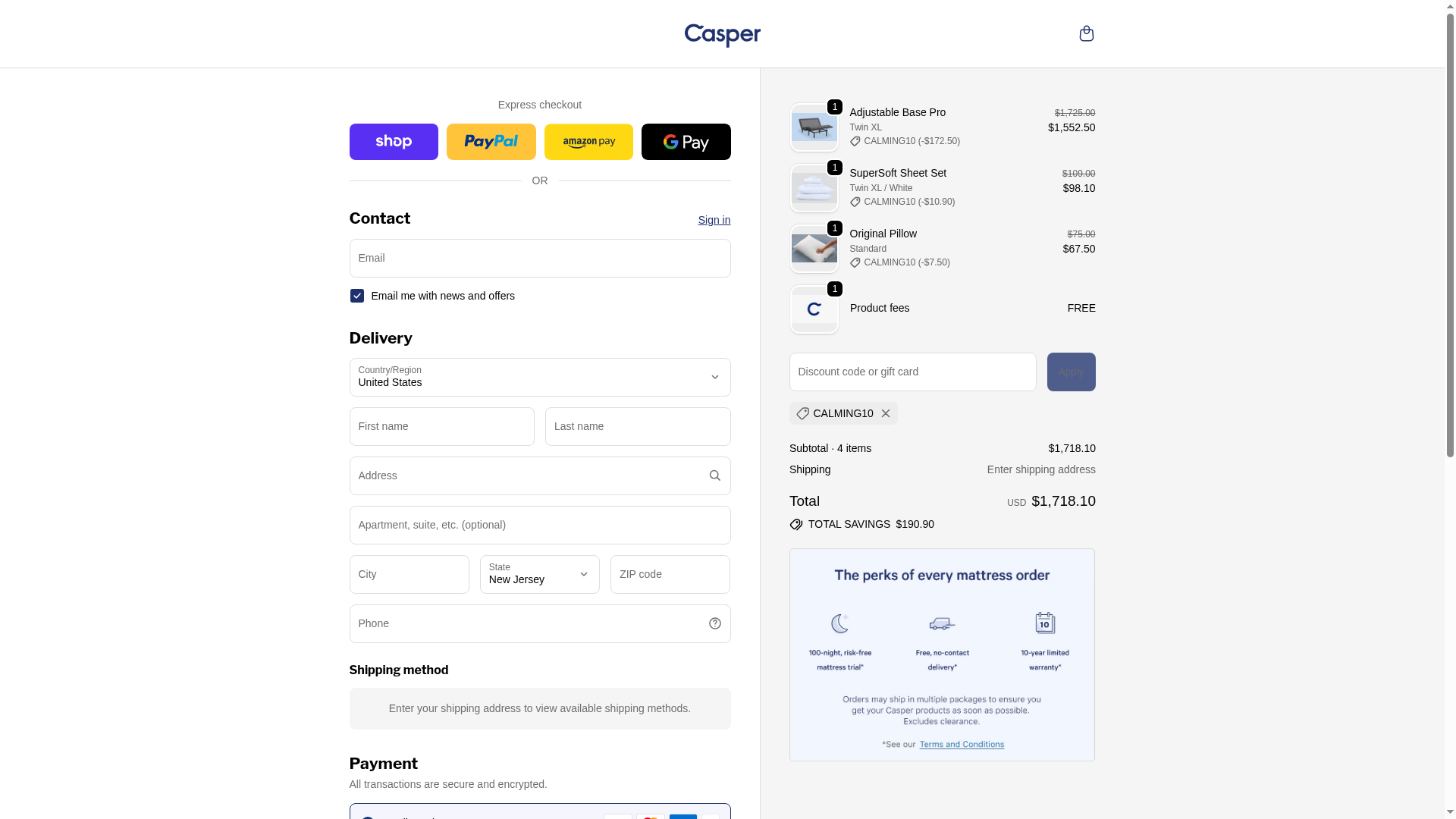1456x819 pixels.
Task: Pay with Shop Pay button
Action: click(394, 142)
